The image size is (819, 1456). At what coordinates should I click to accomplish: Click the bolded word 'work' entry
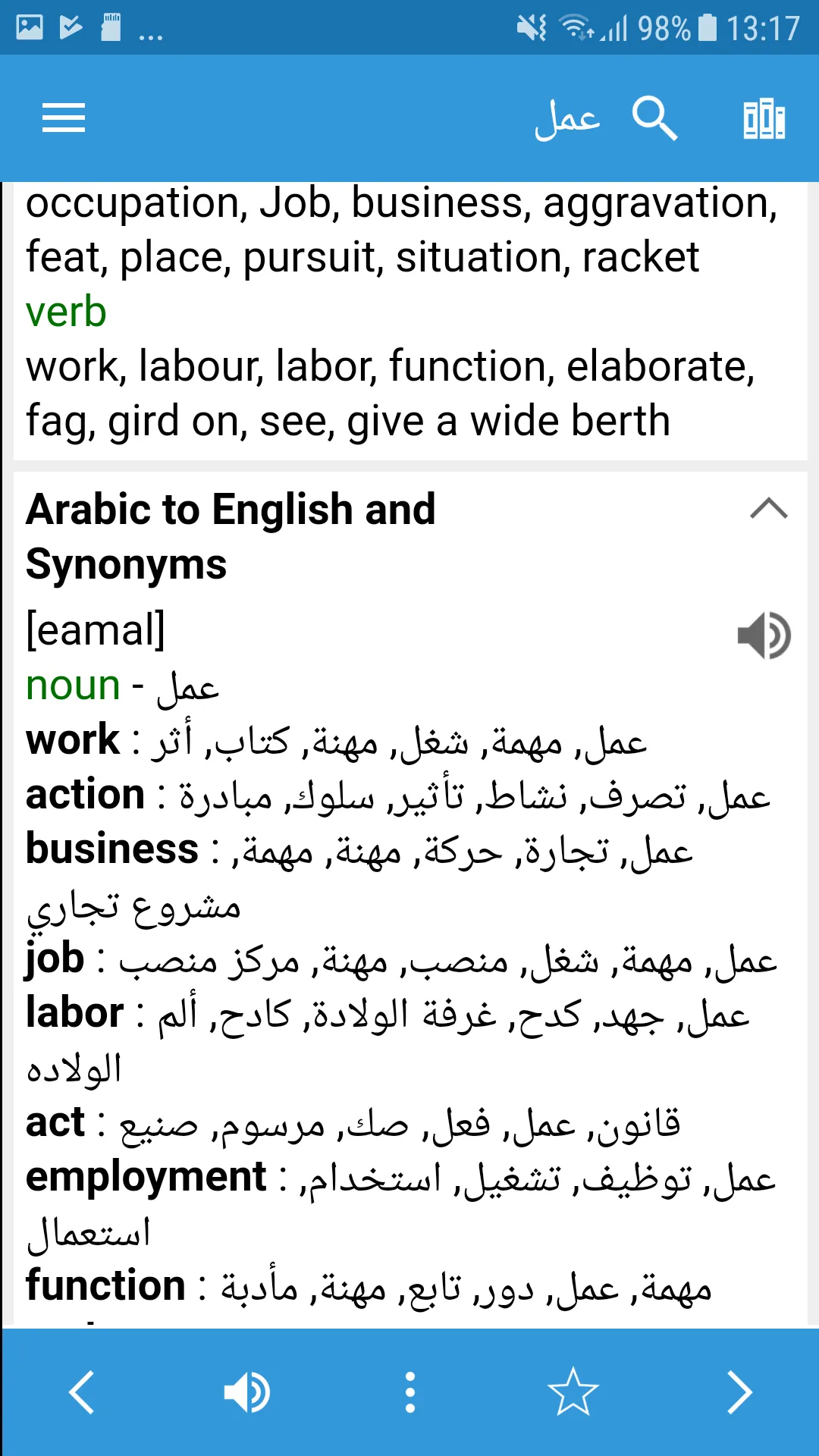point(70,739)
